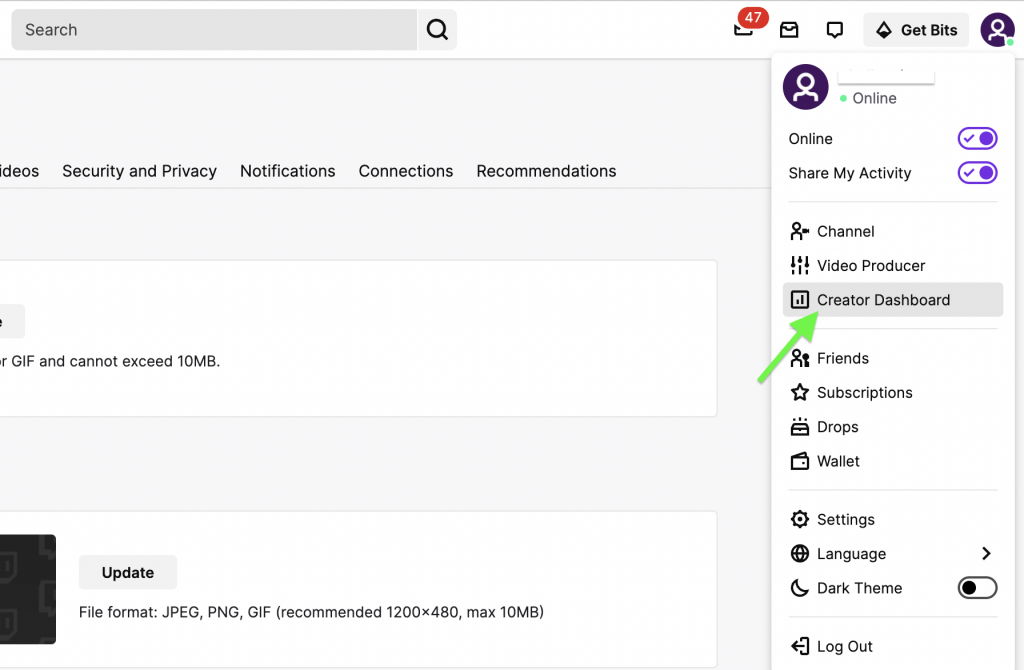The height and width of the screenshot is (670, 1024).
Task: Switch to Security and Privacy tab
Action: [139, 171]
